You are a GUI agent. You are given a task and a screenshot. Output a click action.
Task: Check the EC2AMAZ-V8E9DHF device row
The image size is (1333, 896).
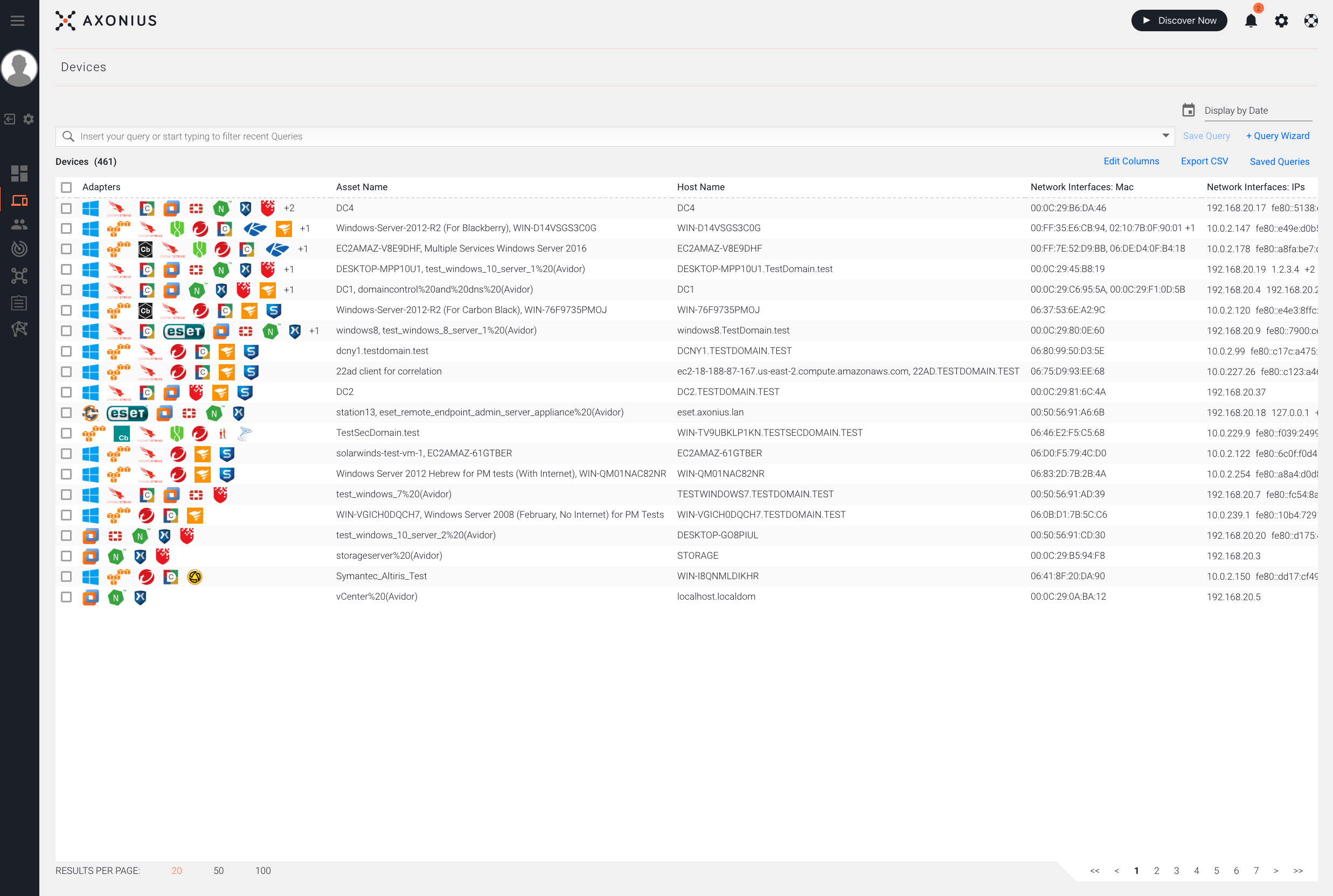pyautogui.click(x=66, y=249)
